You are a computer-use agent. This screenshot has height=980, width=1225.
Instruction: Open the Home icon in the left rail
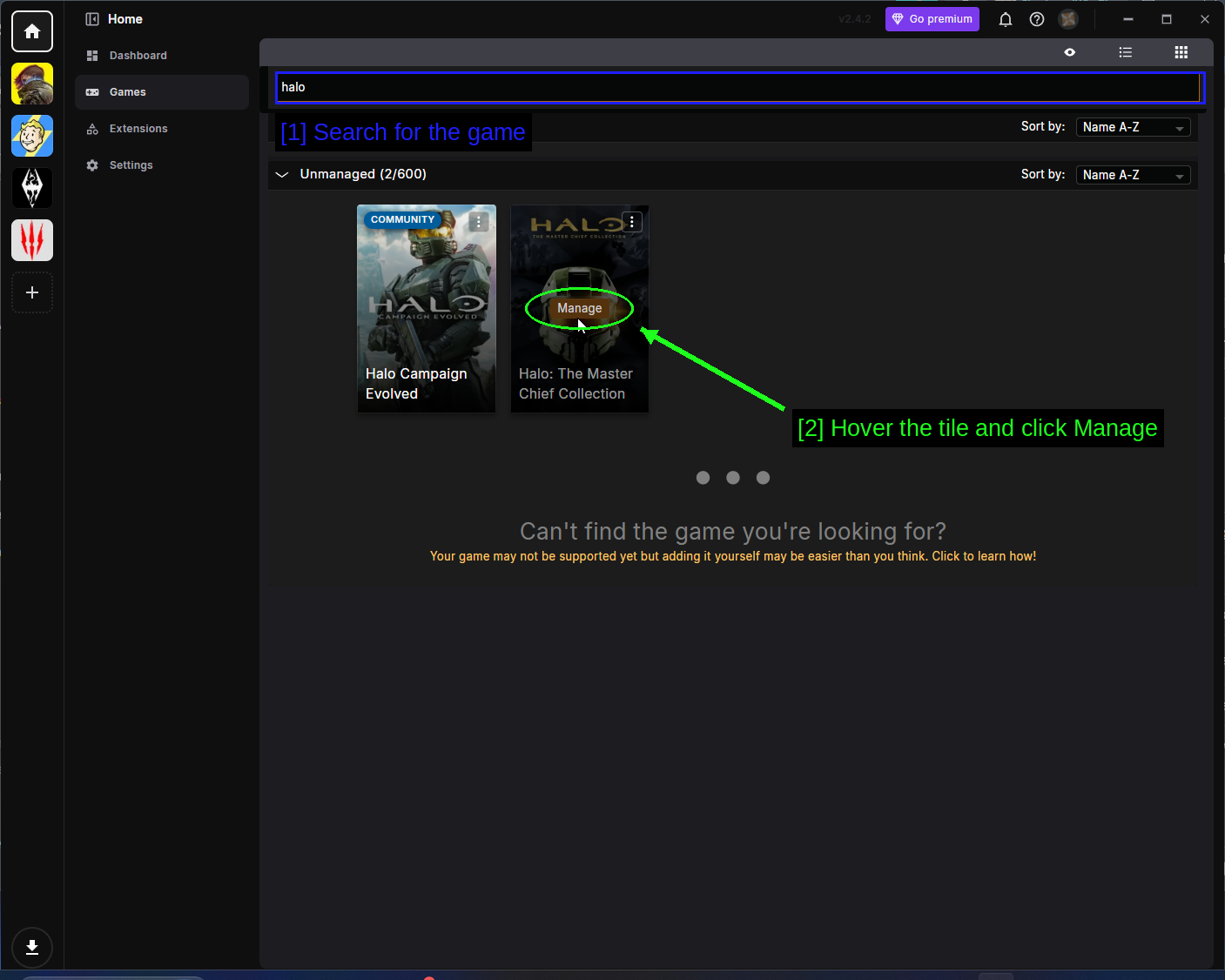pyautogui.click(x=32, y=31)
